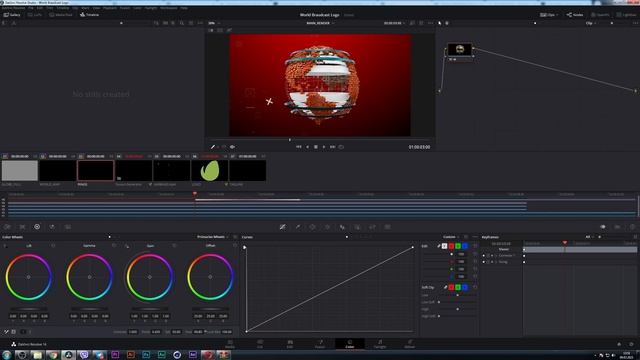Switch to the Deliver page tab
640x360 pixels.
click(409, 344)
